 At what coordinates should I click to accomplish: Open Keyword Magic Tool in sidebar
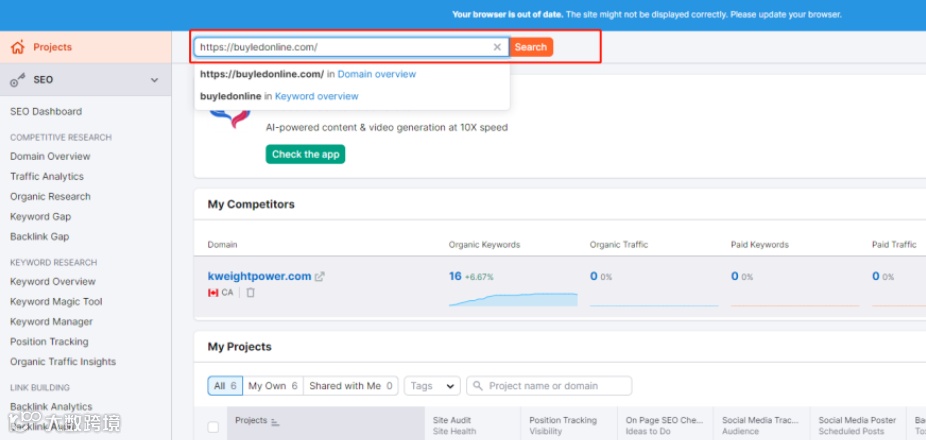pos(56,302)
